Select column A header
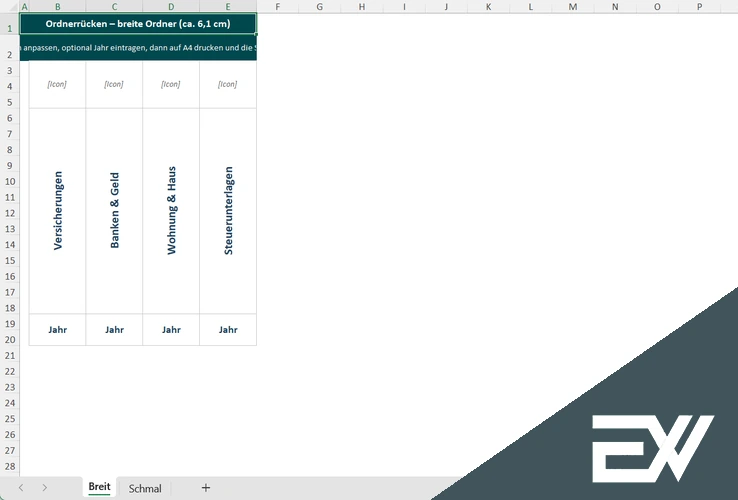The height and width of the screenshot is (500, 738). click(24, 7)
